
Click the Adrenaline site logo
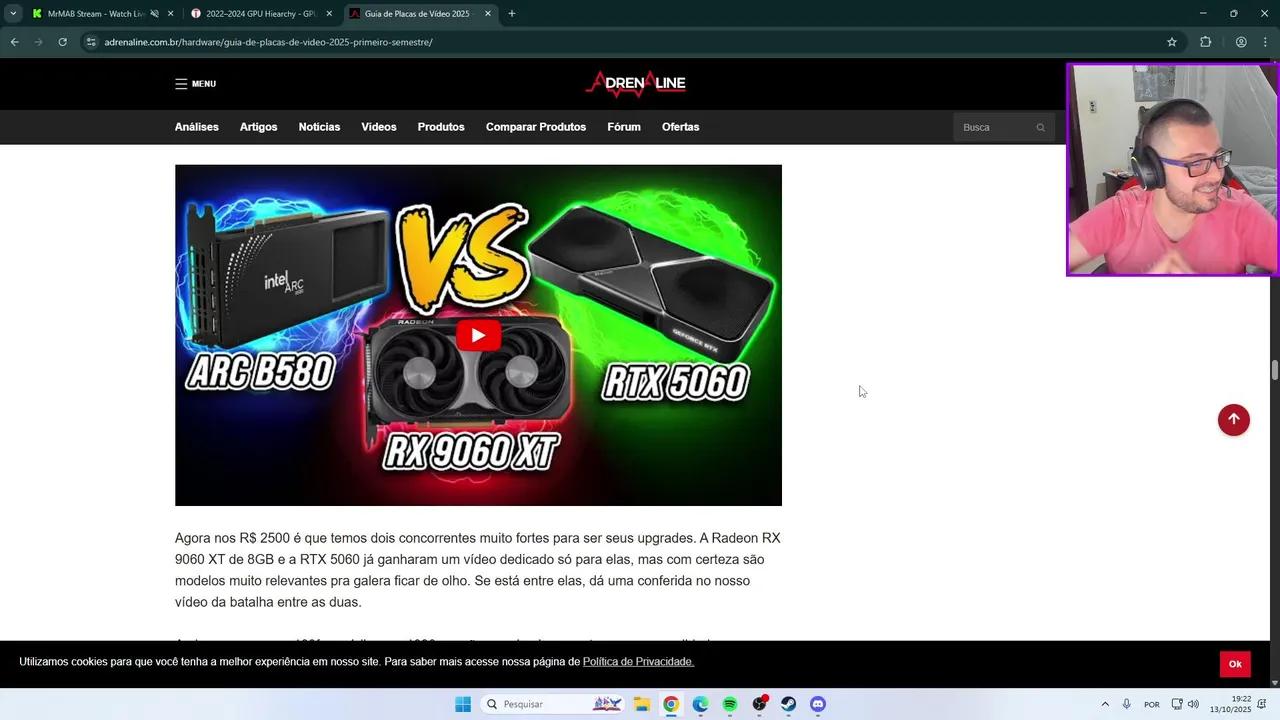pos(635,84)
